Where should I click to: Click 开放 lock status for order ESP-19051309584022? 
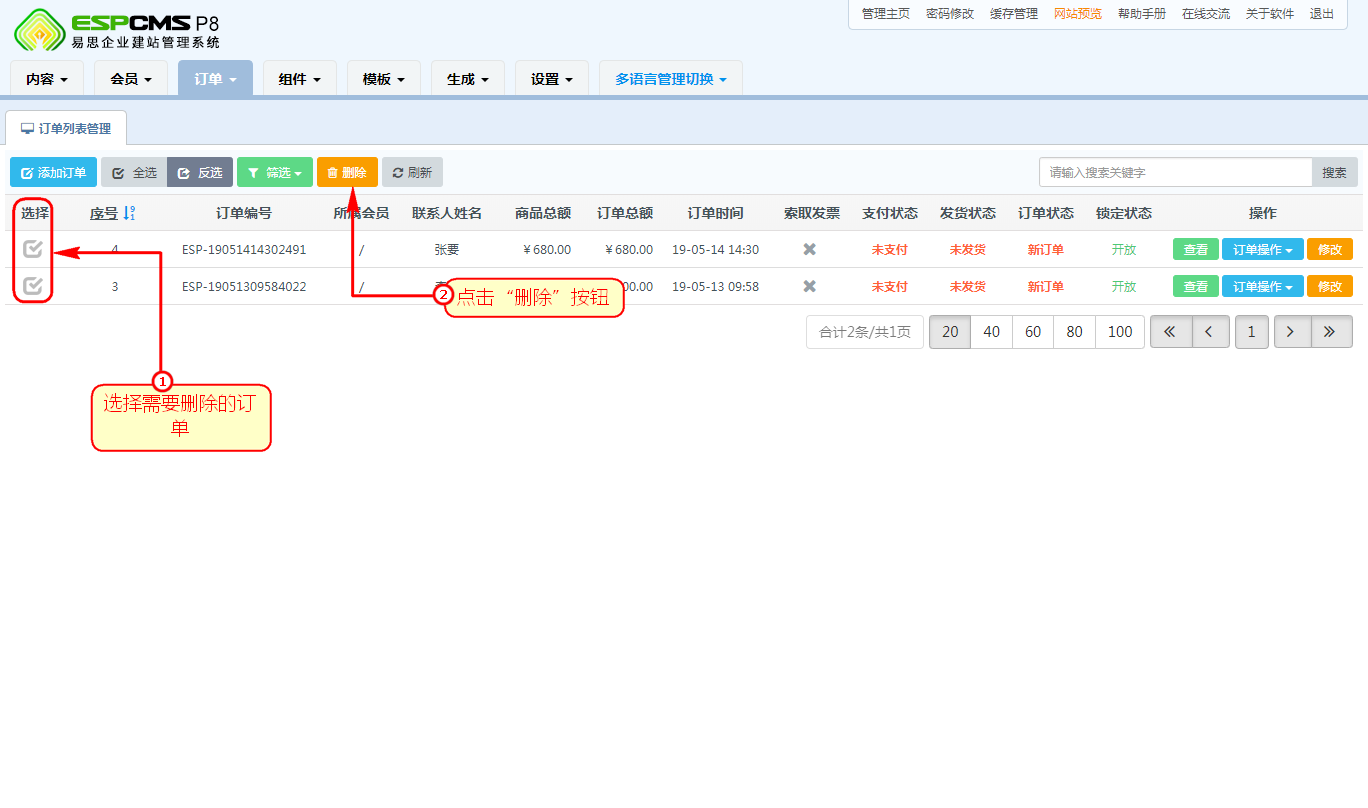point(1124,286)
